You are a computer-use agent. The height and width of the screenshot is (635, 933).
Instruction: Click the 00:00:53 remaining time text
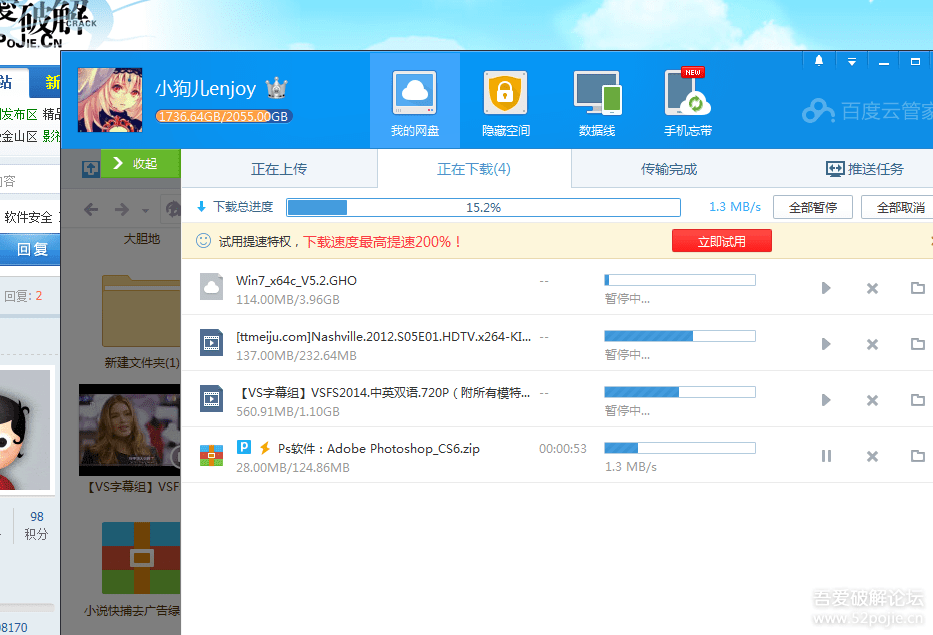(563, 449)
